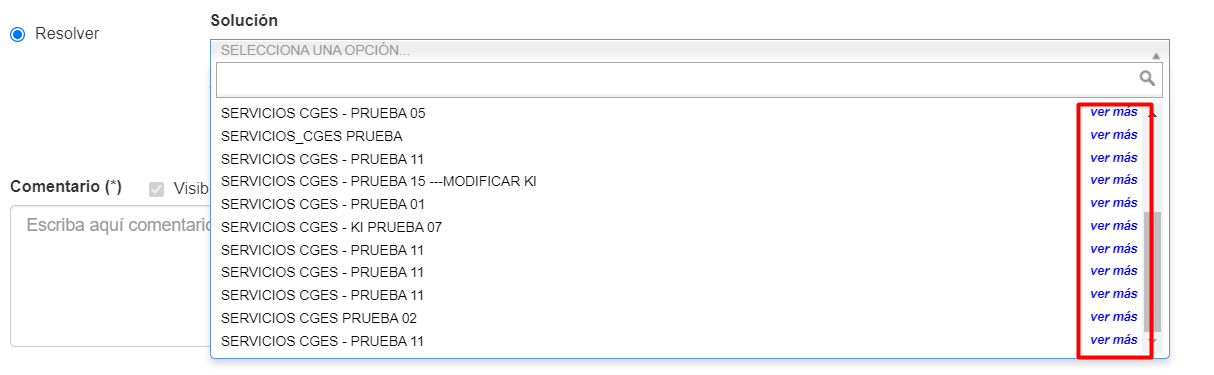This screenshot has width=1214, height=375.
Task: Click into the Comentario text area
Action: 110,276
